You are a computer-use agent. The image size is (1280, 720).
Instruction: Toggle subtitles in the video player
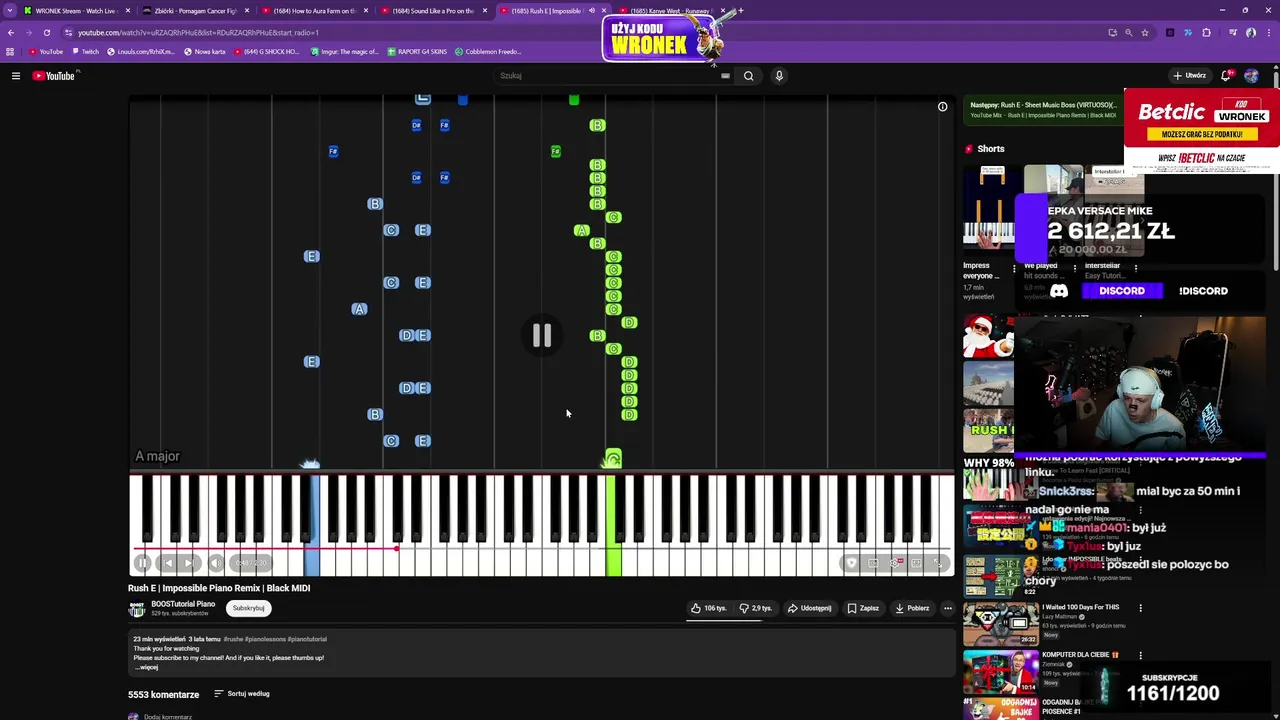click(x=873, y=563)
